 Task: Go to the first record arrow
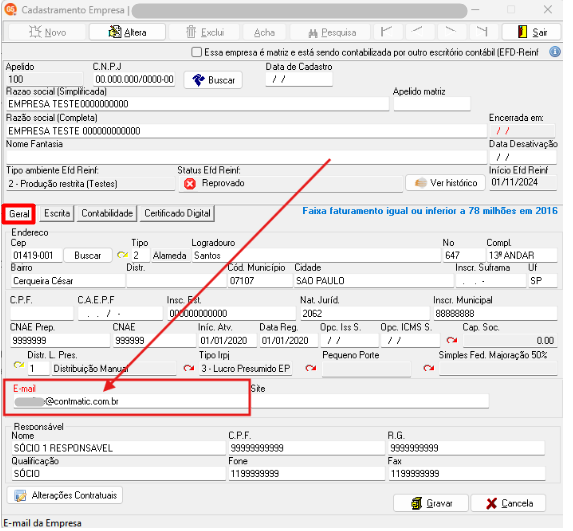387,32
